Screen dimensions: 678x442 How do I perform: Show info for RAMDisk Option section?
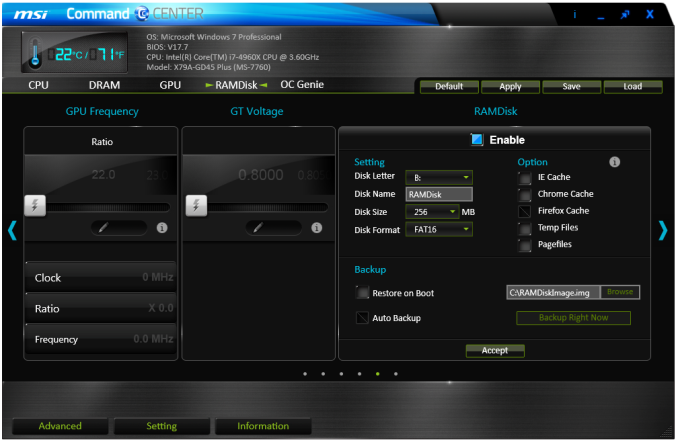click(614, 162)
